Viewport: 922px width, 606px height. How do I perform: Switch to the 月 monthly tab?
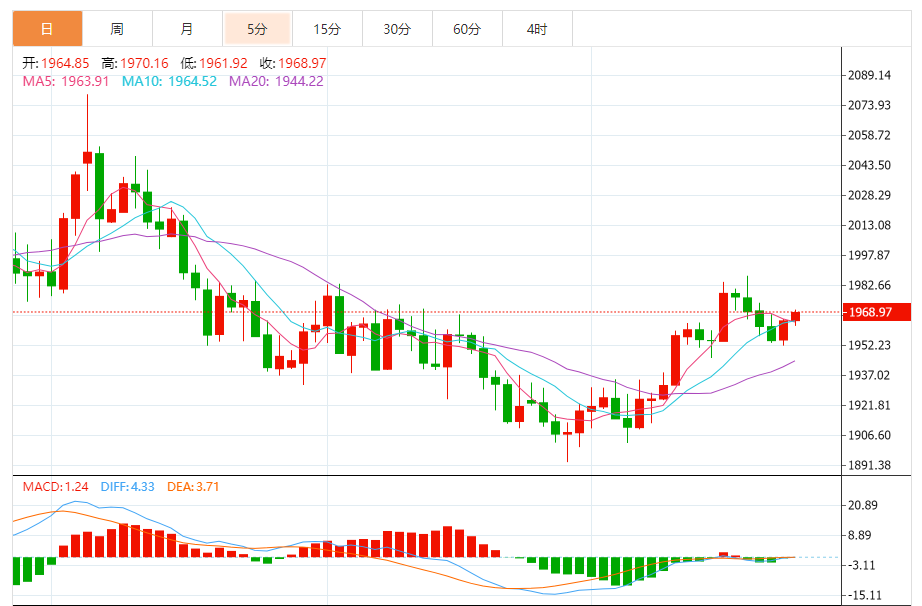(x=187, y=29)
